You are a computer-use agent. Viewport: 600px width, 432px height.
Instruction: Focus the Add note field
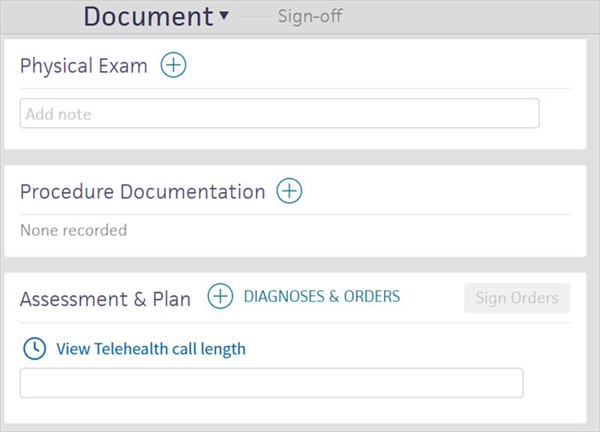(x=279, y=114)
